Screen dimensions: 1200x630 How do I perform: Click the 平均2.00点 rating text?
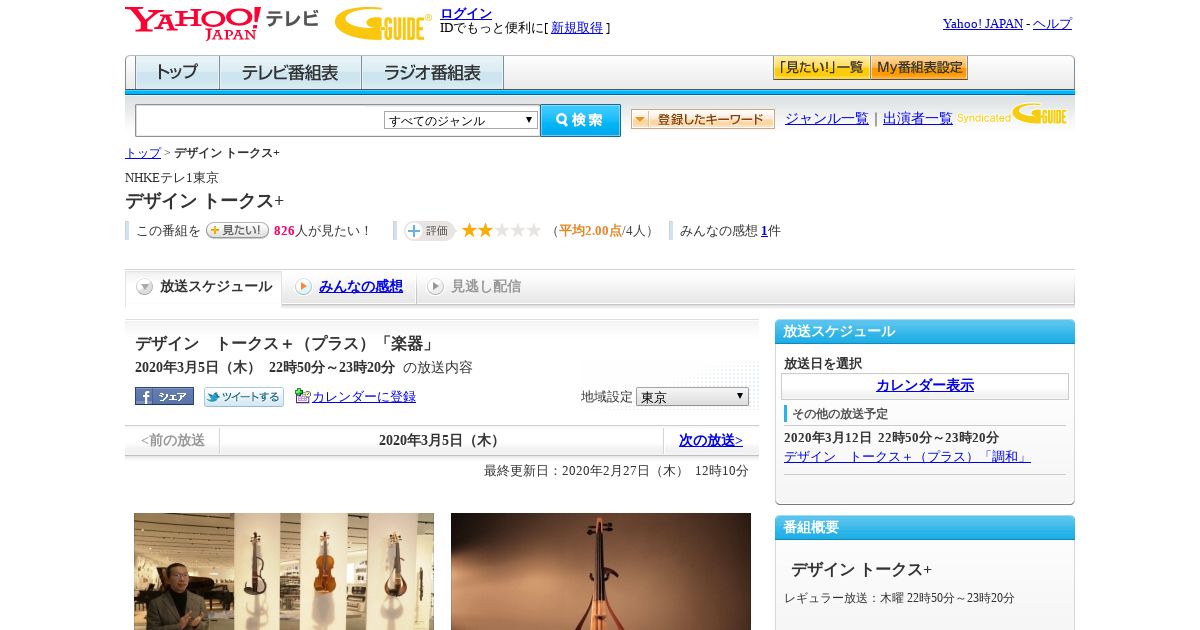[590, 231]
